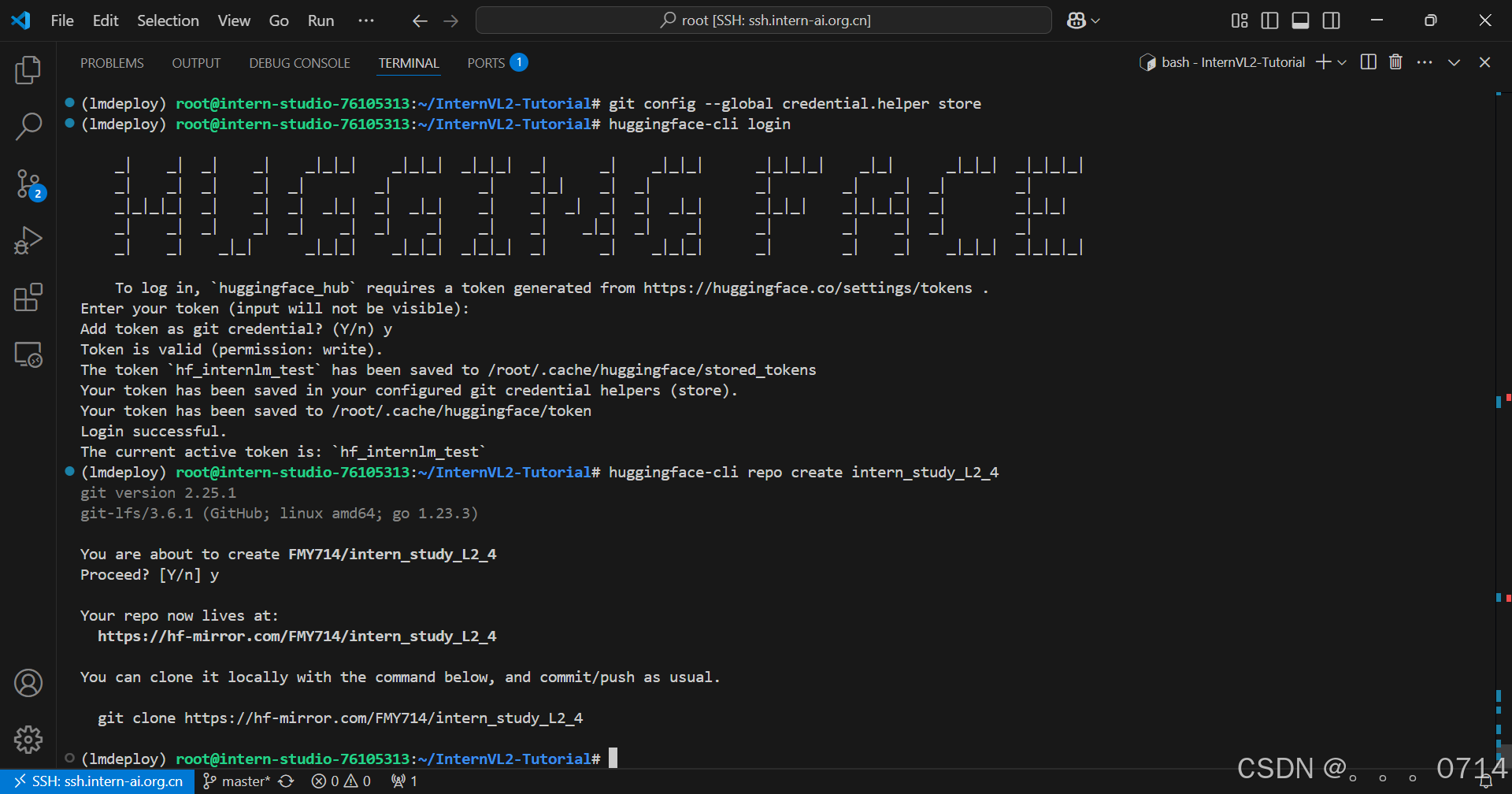This screenshot has height=794, width=1512.
Task: Synchronize changes via status bar sync icon
Action: pyautogui.click(x=287, y=781)
